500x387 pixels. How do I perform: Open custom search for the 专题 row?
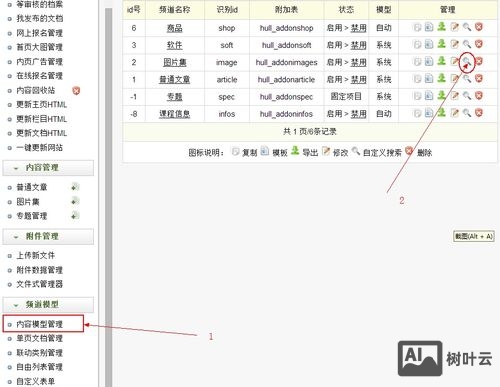pyautogui.click(x=467, y=96)
